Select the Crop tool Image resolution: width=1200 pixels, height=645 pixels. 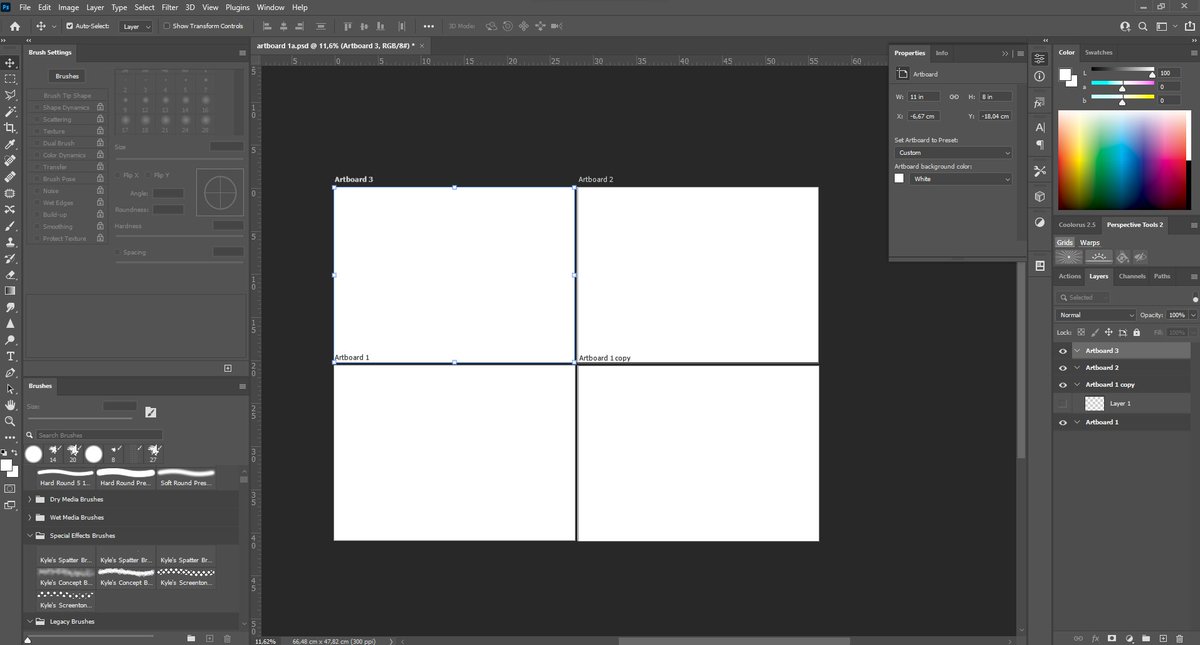click(x=10, y=128)
